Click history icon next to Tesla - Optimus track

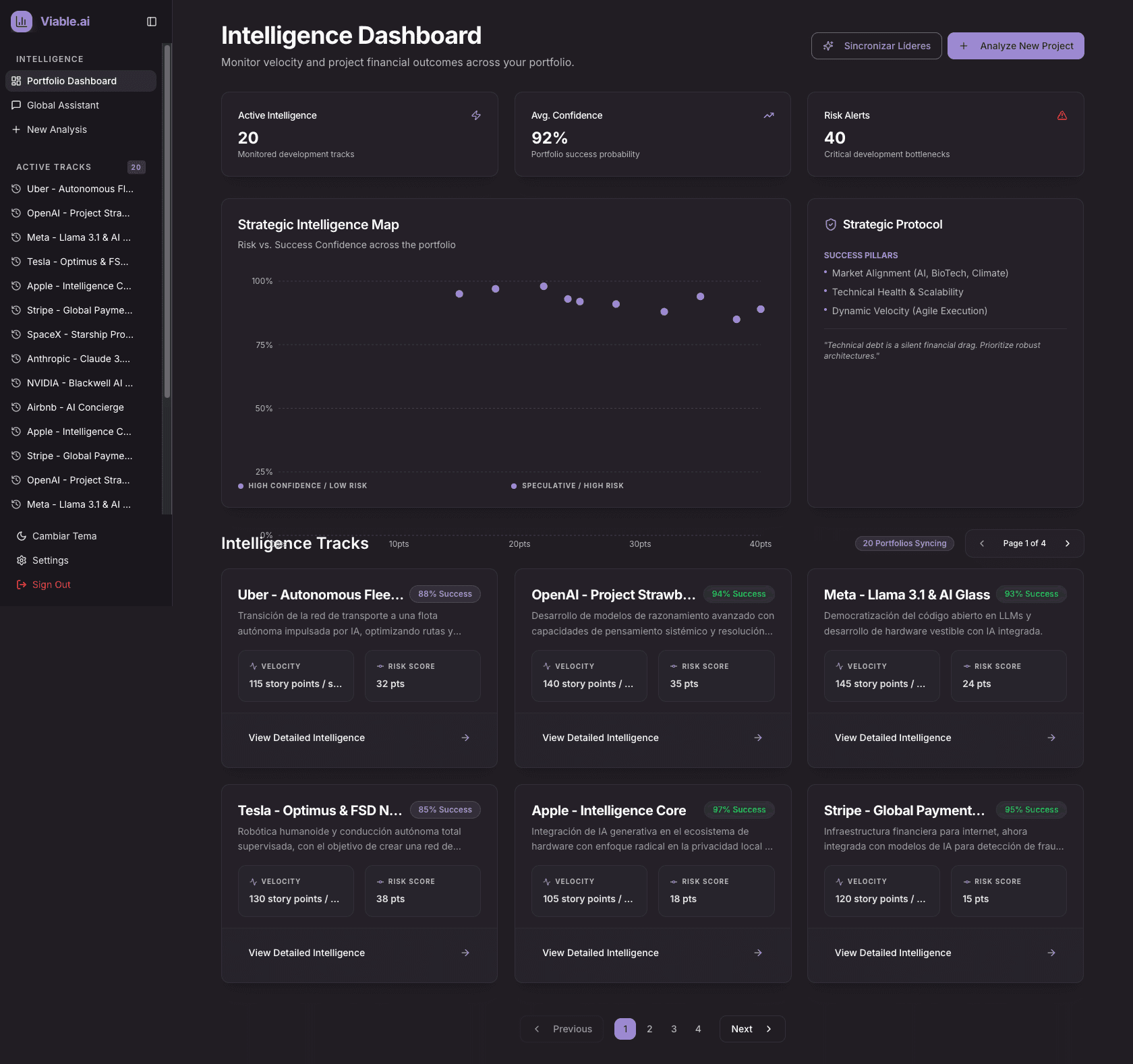tap(16, 262)
